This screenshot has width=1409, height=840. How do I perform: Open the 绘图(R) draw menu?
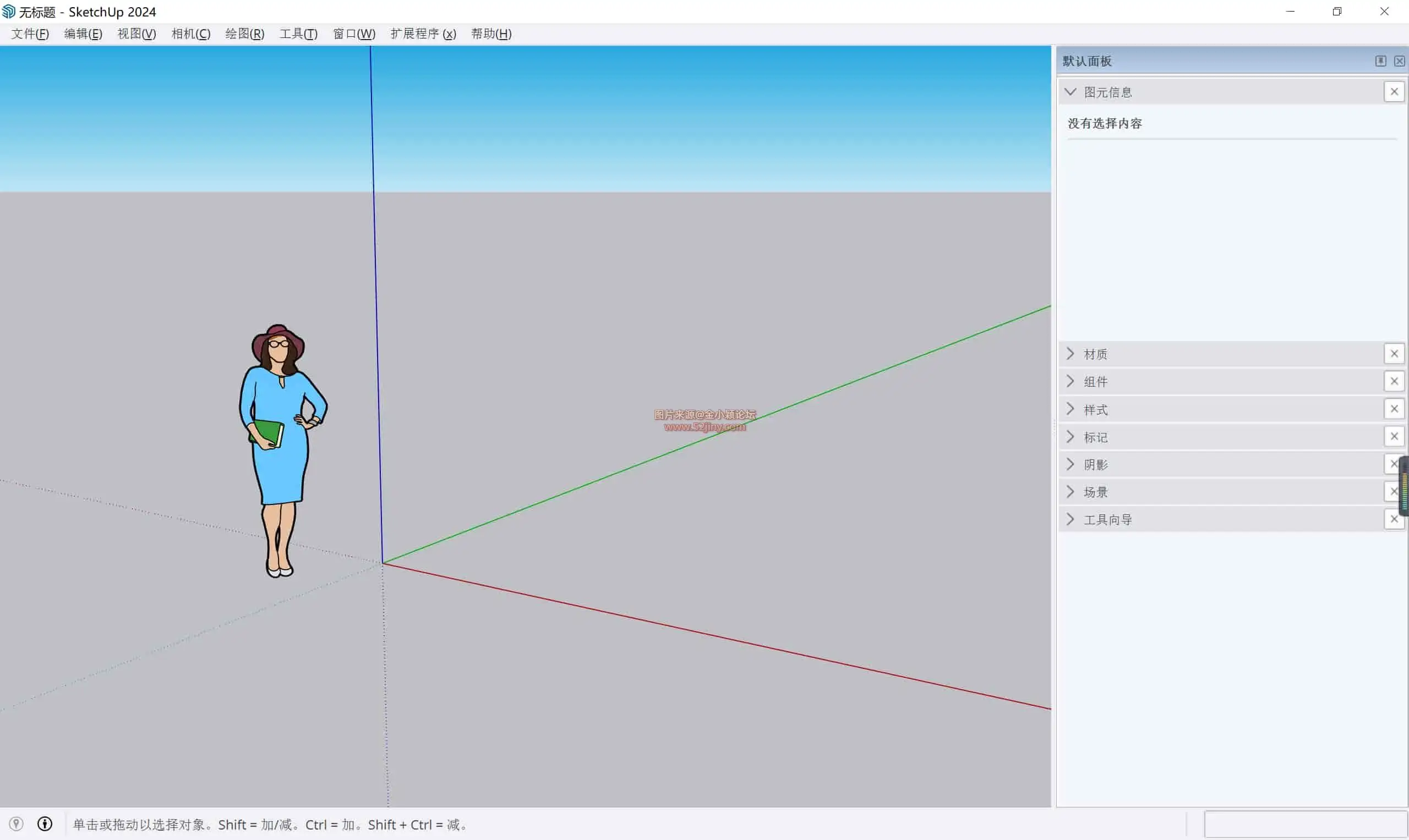coord(245,34)
